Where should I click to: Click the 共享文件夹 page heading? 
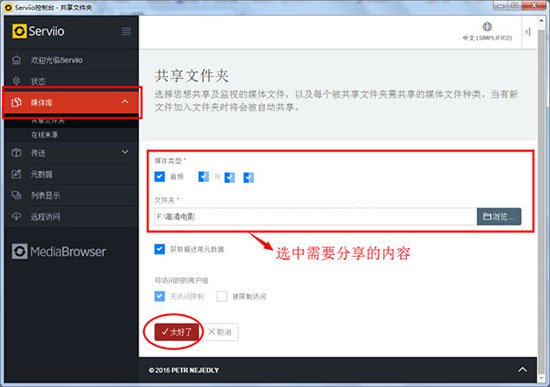click(x=192, y=76)
